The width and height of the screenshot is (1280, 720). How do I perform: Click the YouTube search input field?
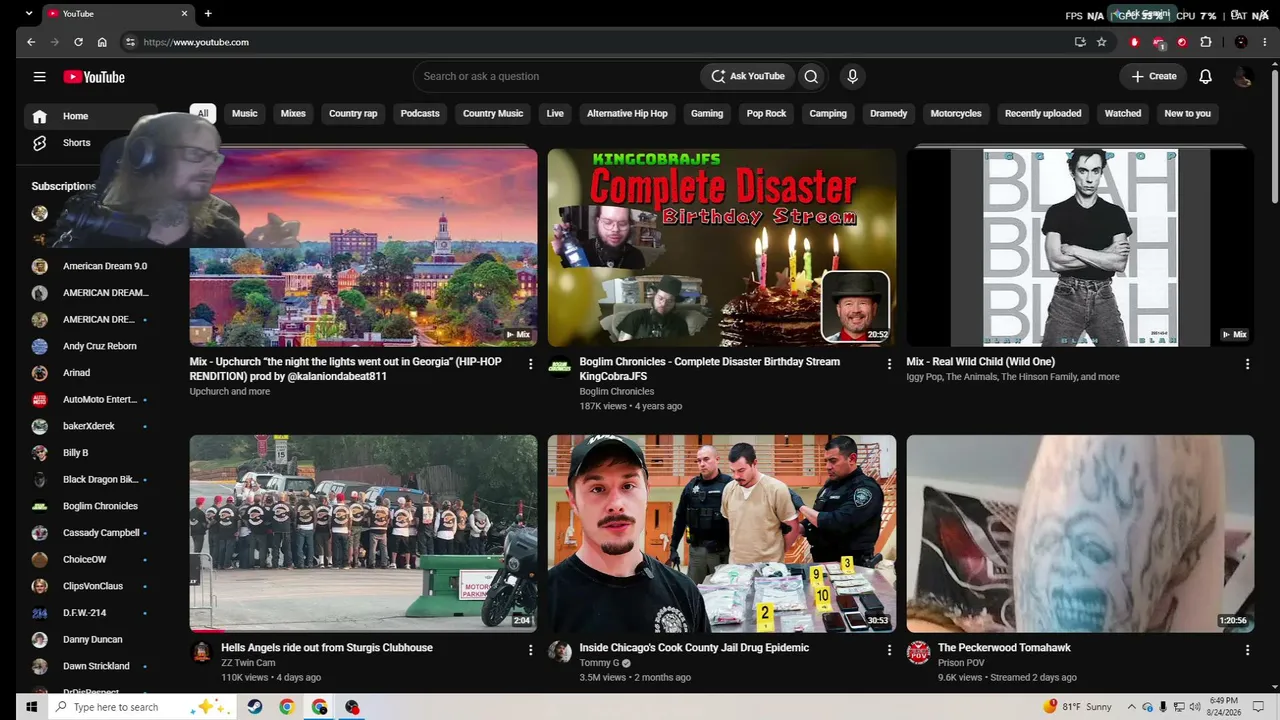point(558,76)
